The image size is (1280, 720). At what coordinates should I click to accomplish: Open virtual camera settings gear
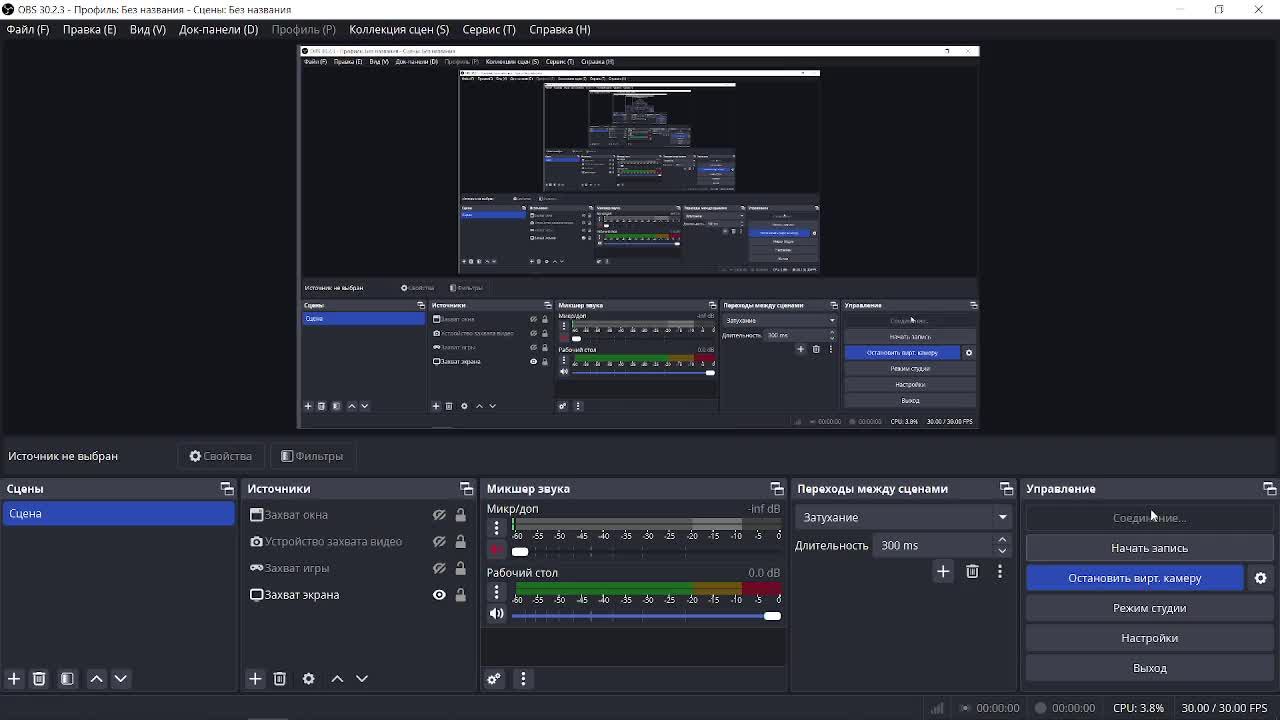(1261, 578)
